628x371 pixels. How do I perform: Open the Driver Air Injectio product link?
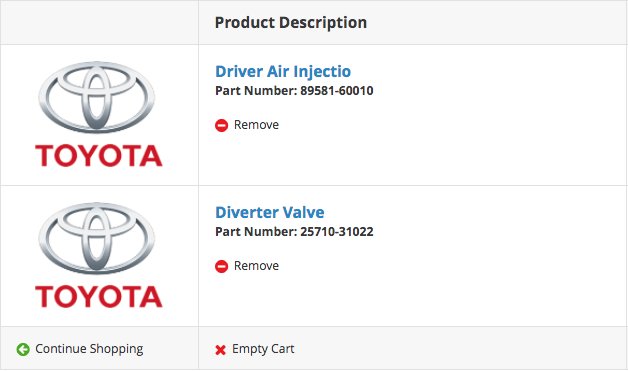point(283,72)
